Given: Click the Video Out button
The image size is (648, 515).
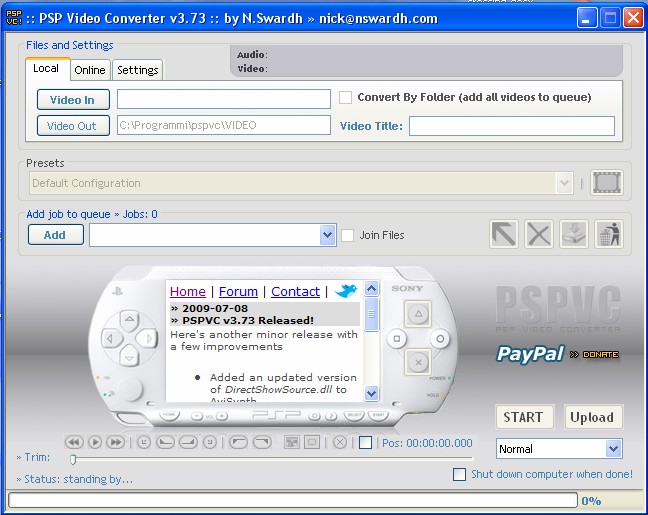Looking at the screenshot, I should coord(73,126).
